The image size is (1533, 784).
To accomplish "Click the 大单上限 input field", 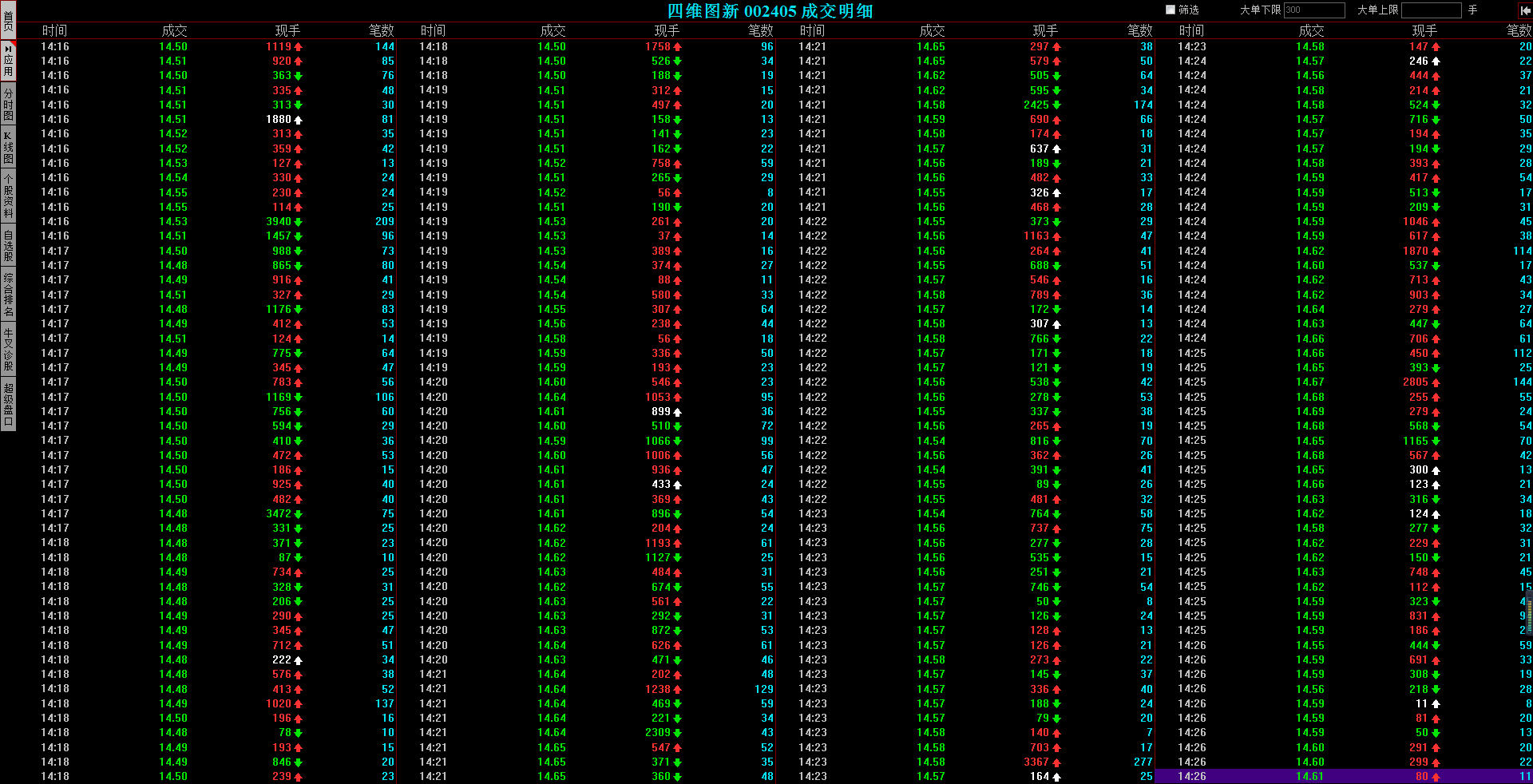I will pos(1432,10).
